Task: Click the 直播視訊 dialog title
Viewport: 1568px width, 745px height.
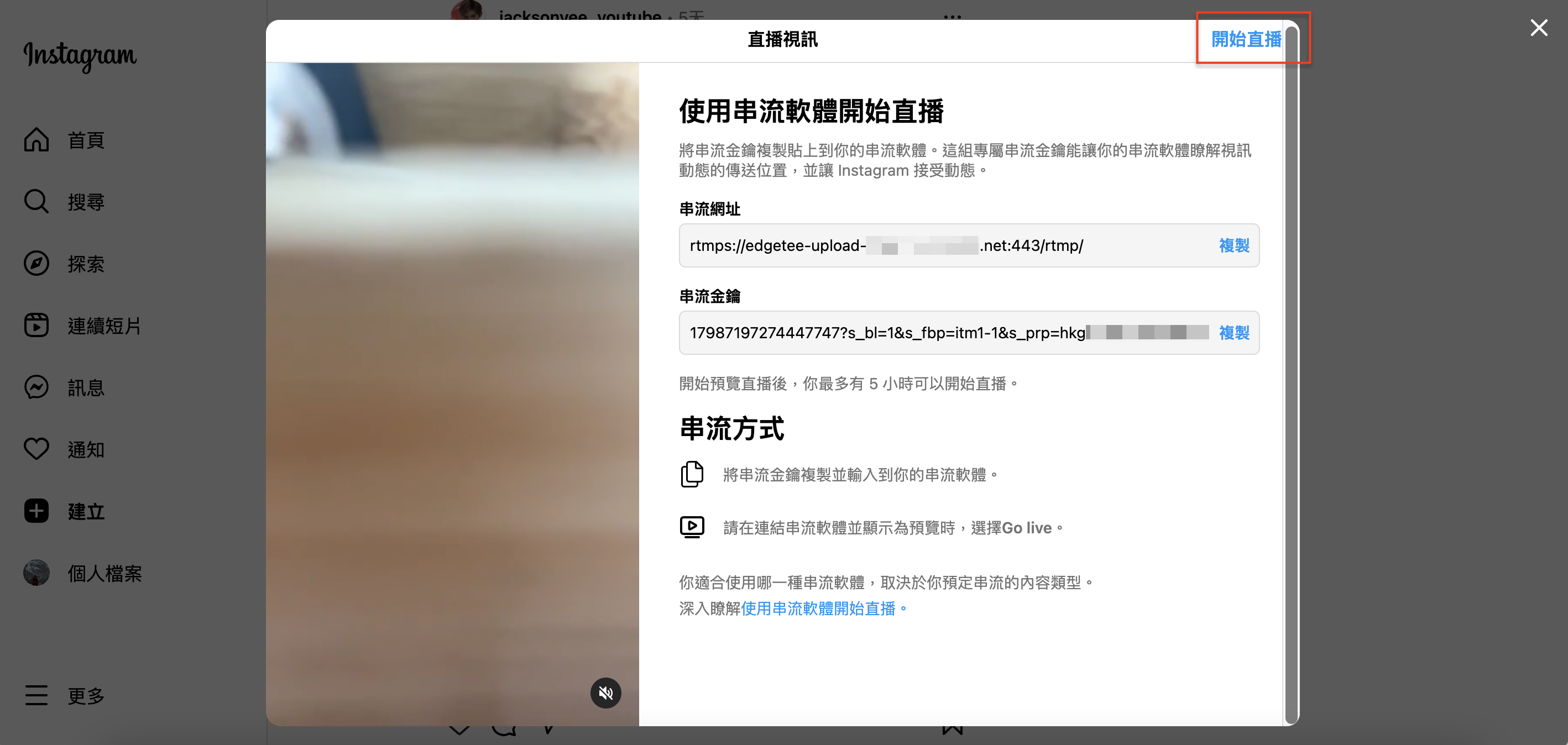Action: pos(783,40)
